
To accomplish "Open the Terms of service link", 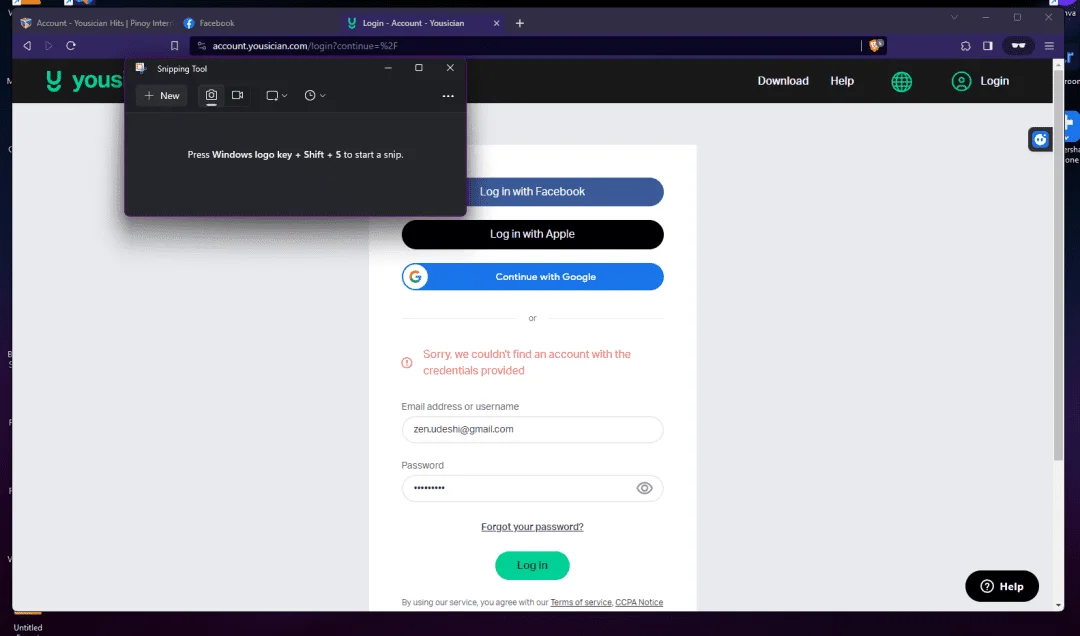I will (581, 602).
